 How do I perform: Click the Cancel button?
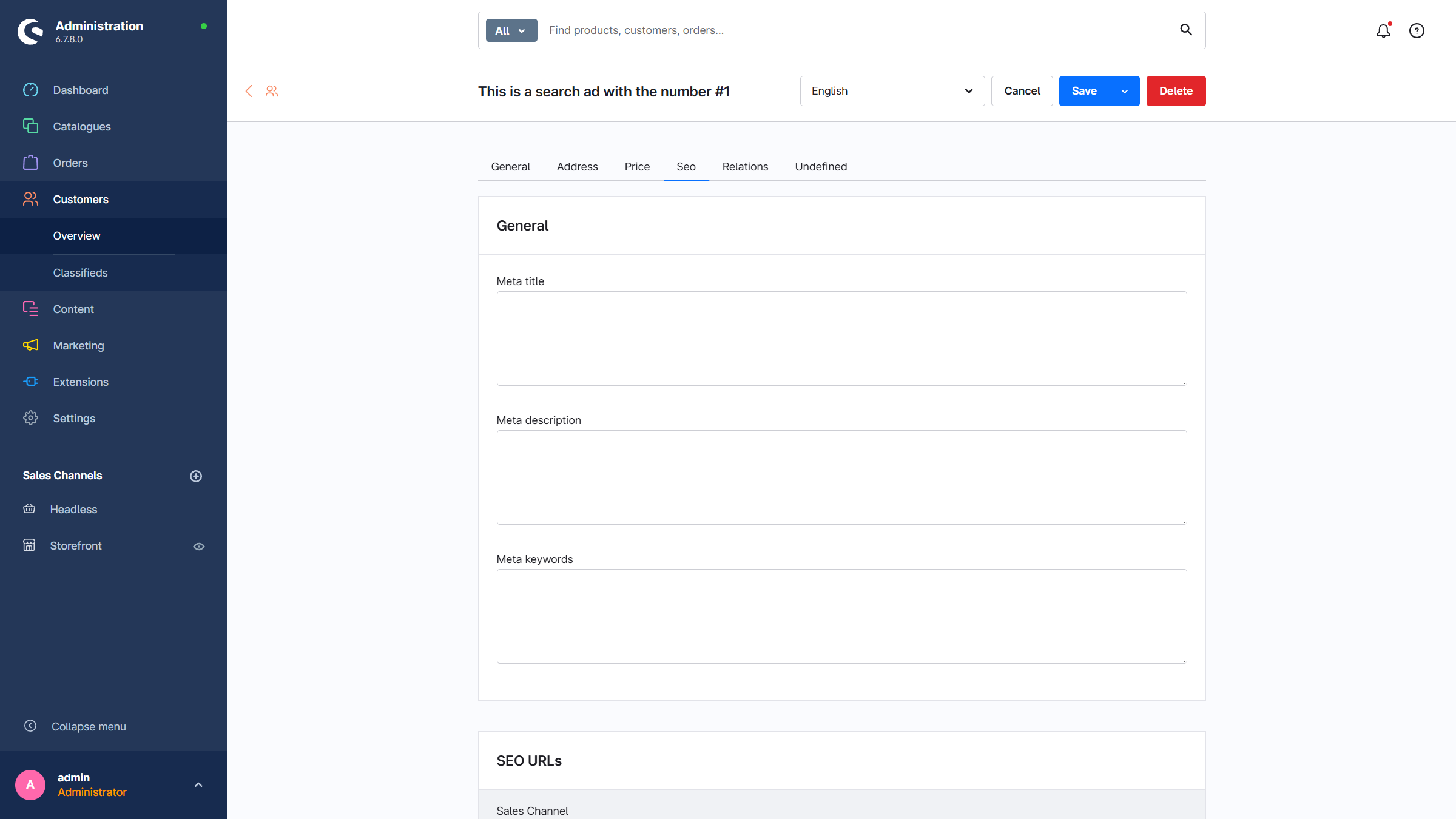[1022, 91]
